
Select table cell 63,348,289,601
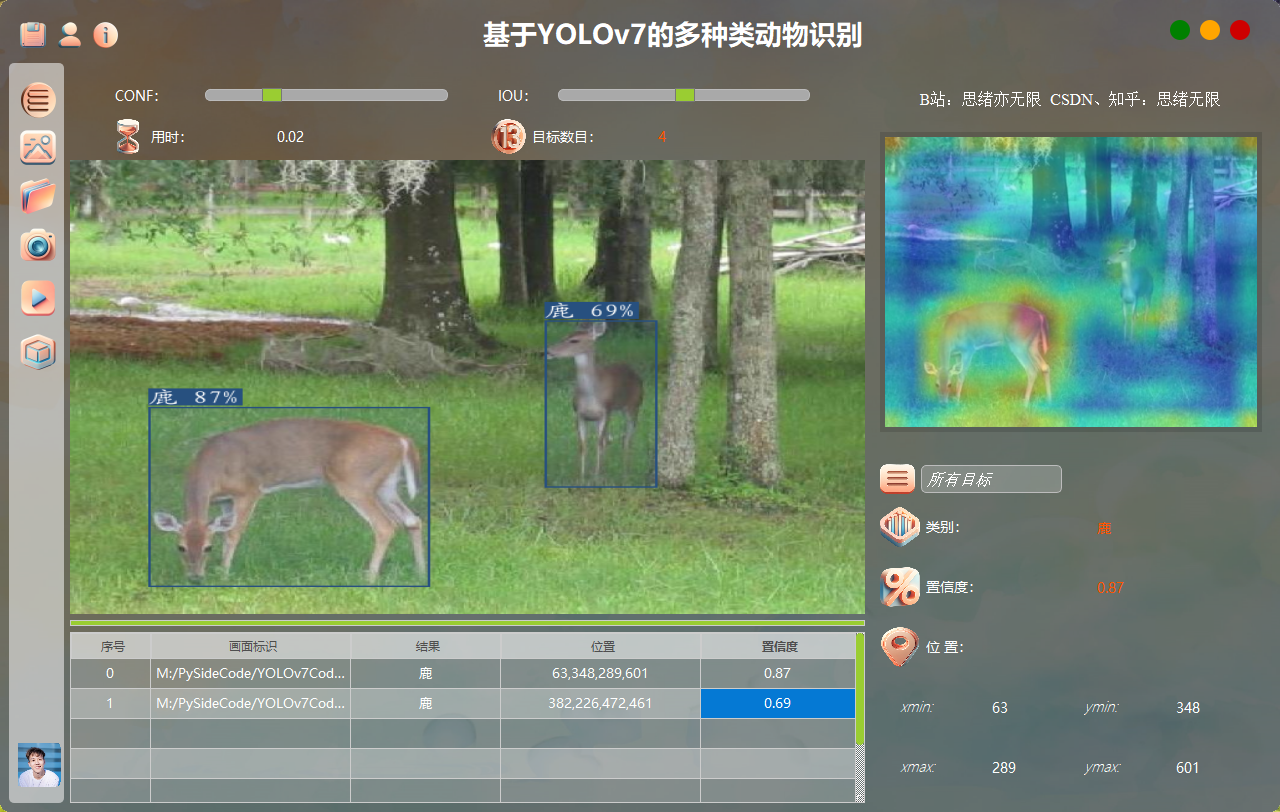(x=601, y=673)
